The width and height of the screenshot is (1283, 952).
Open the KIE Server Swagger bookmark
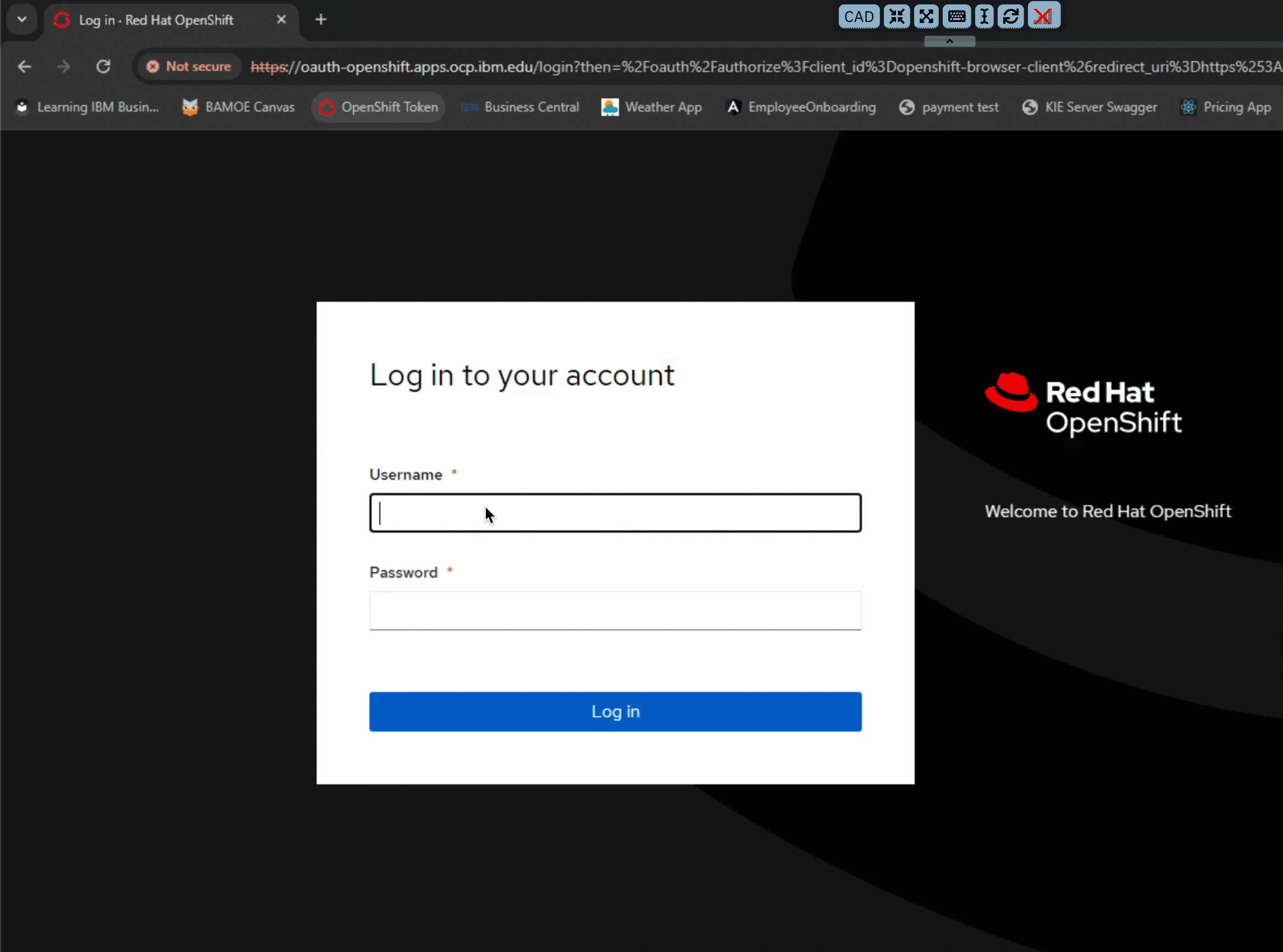(1090, 107)
